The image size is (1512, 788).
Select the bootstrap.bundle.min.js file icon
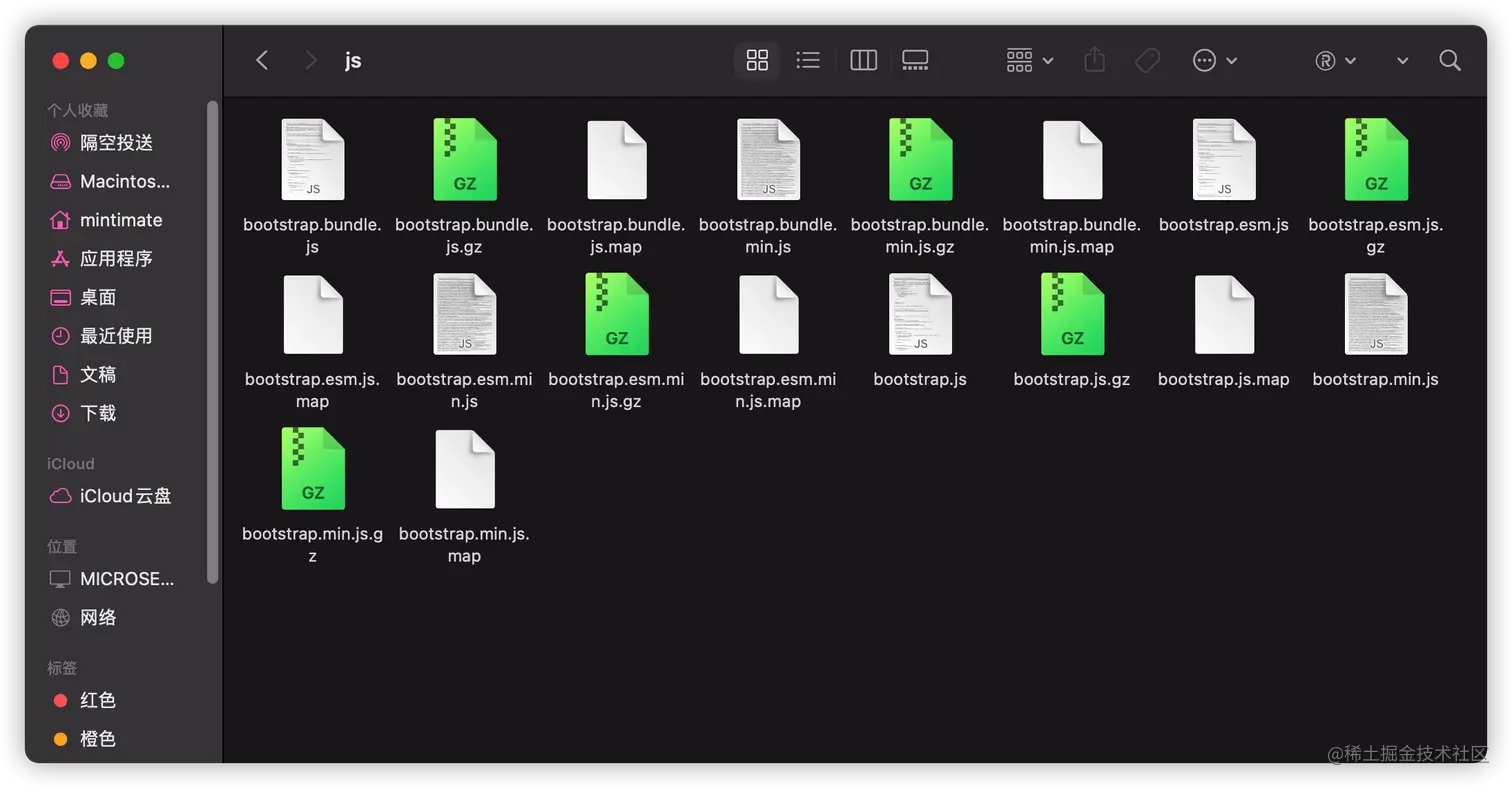click(x=769, y=160)
